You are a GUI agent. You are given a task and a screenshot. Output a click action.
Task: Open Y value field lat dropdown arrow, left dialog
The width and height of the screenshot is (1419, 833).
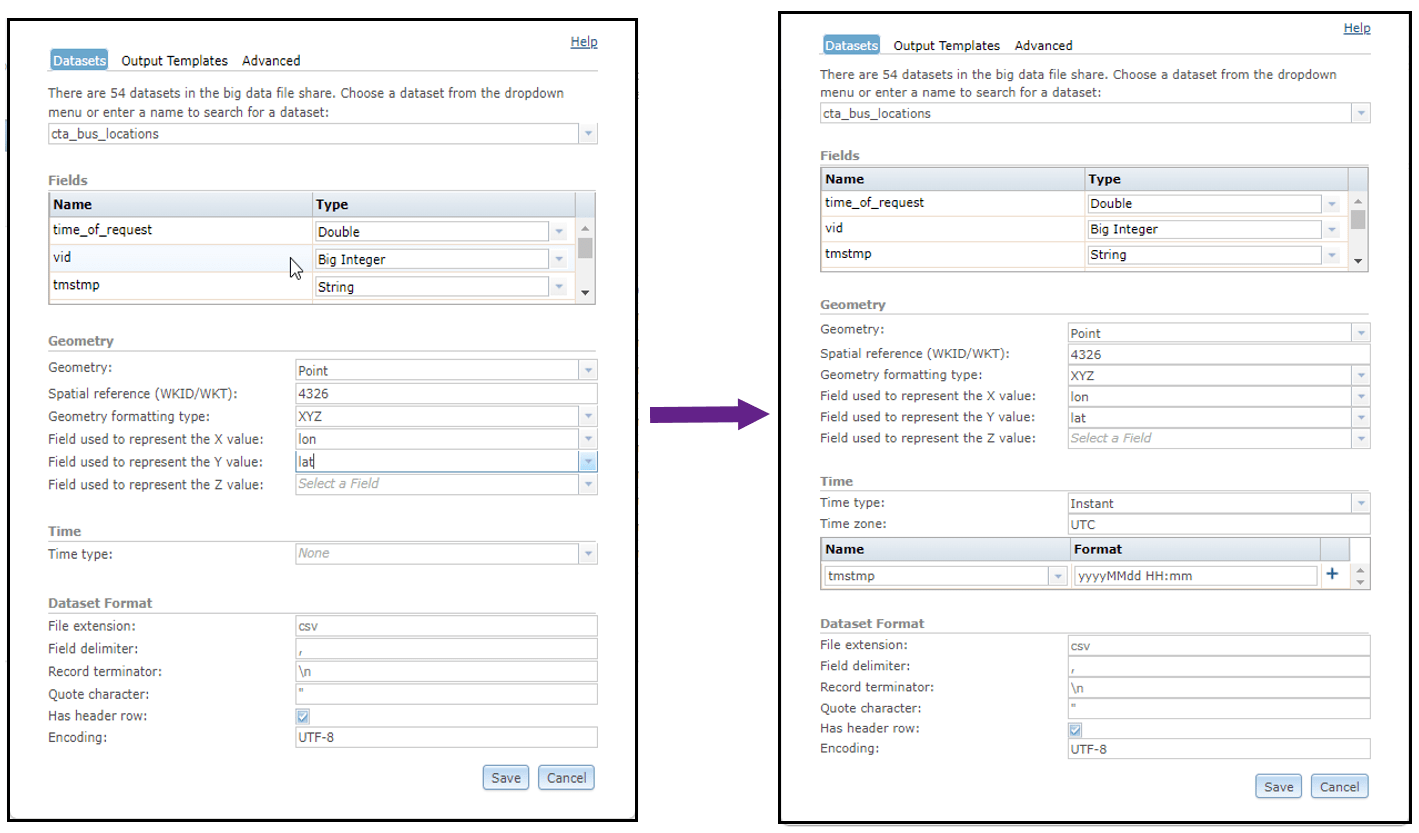[588, 461]
